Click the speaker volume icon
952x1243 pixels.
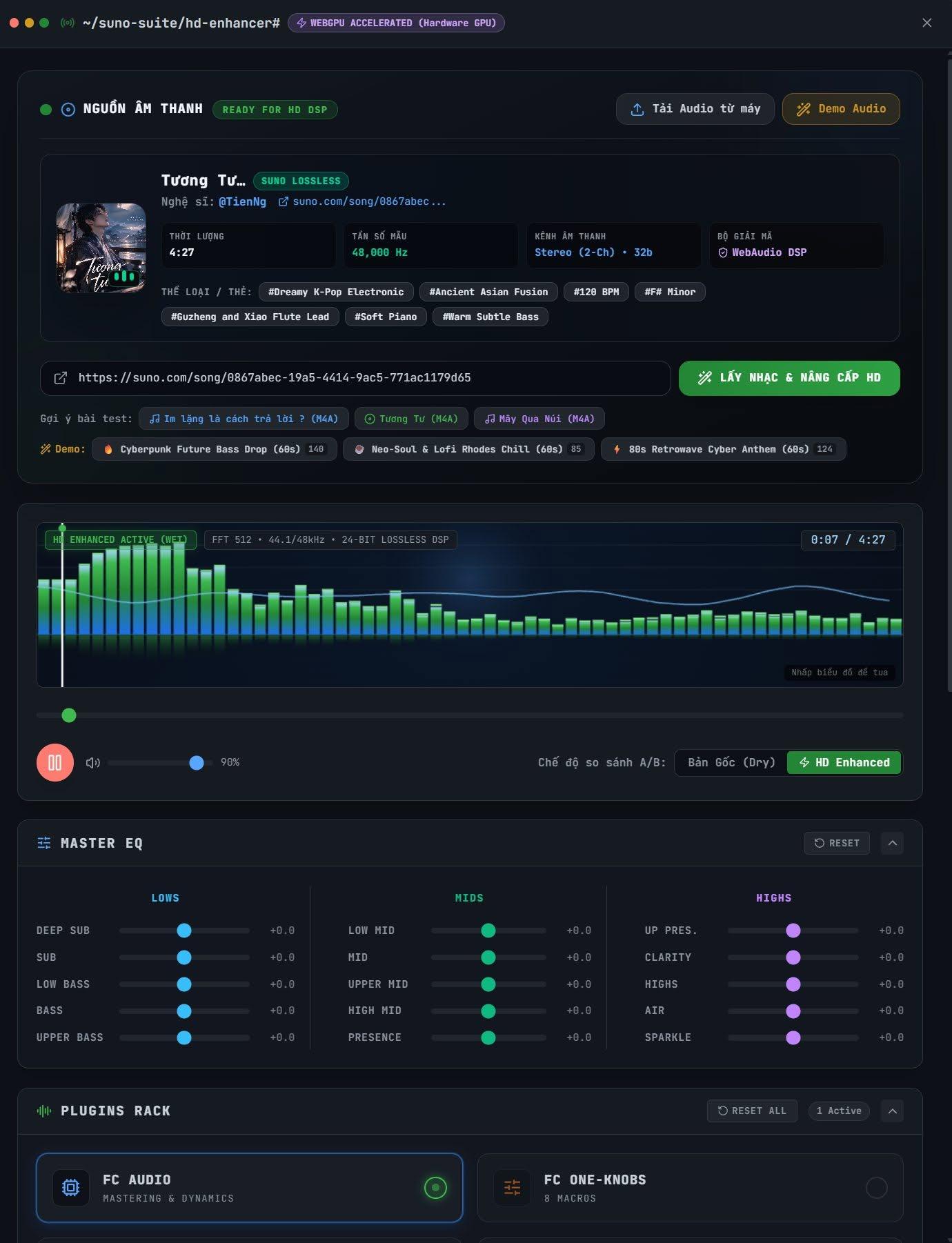coord(93,762)
